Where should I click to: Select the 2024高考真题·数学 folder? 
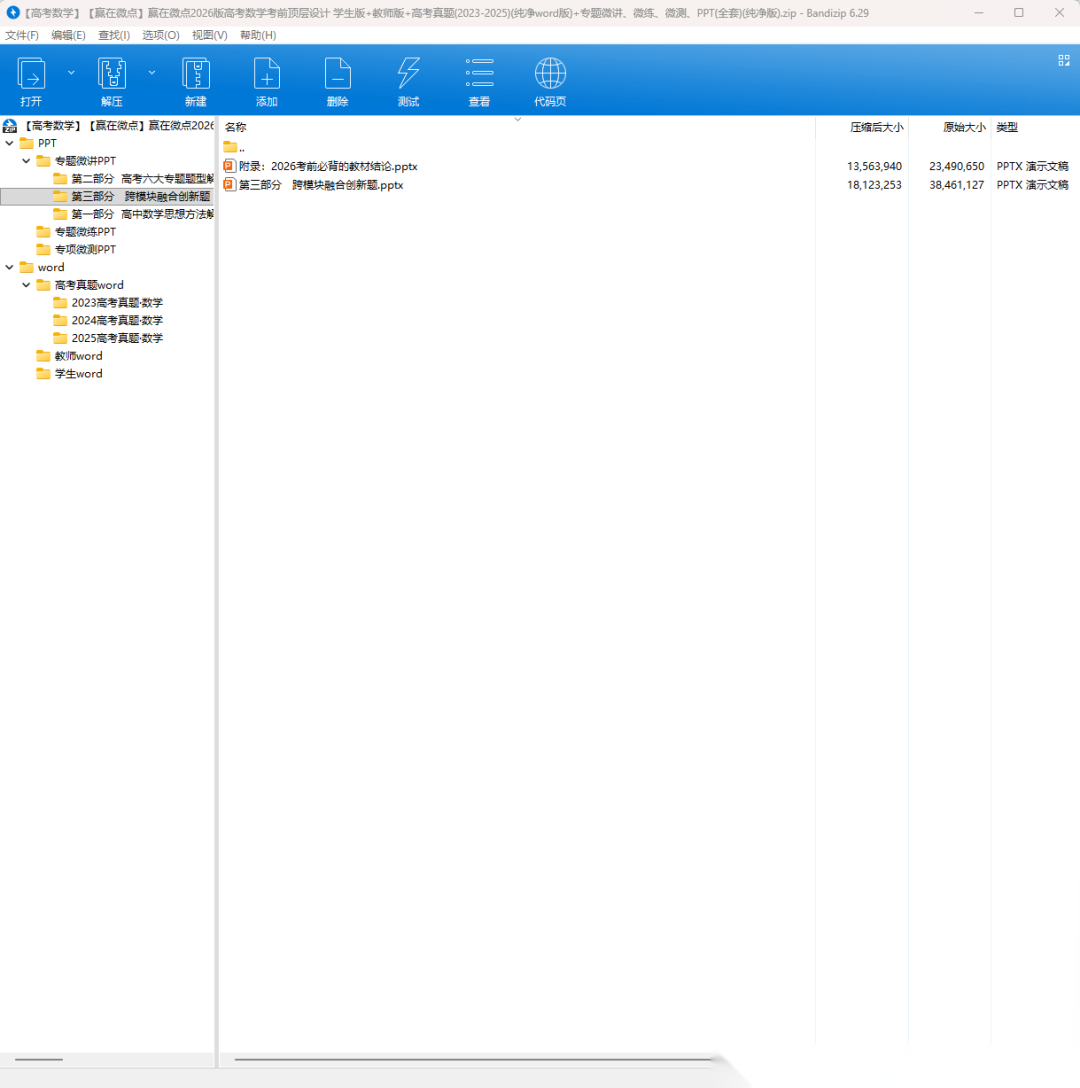point(116,320)
